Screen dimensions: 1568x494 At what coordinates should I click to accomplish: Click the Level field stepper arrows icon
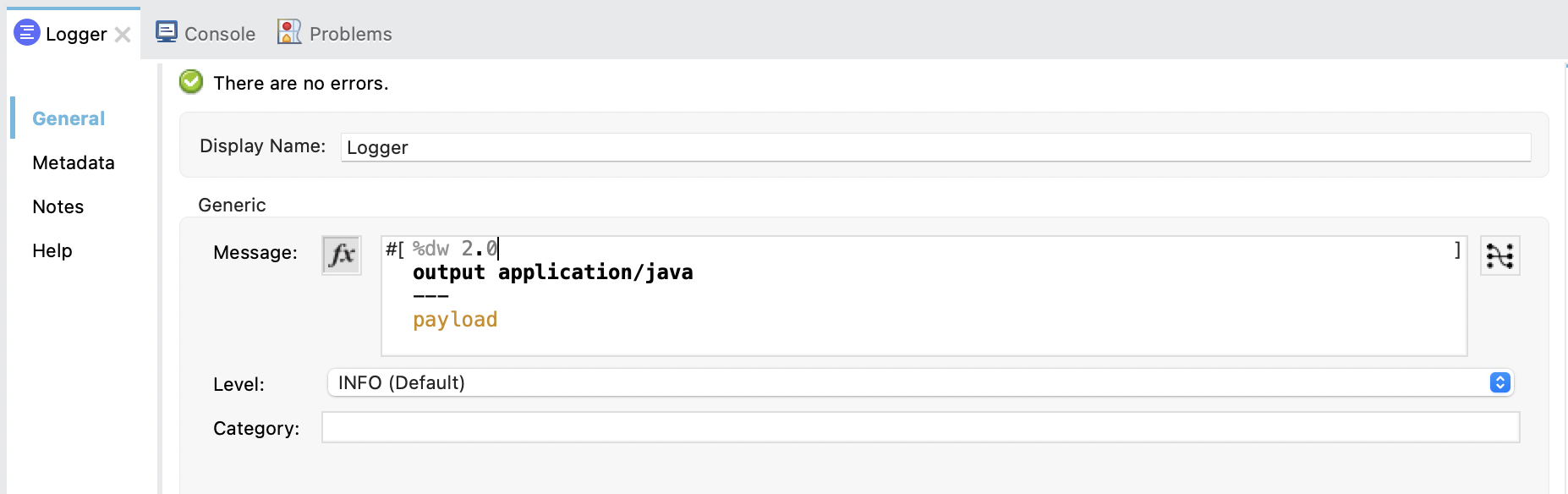tap(1501, 382)
